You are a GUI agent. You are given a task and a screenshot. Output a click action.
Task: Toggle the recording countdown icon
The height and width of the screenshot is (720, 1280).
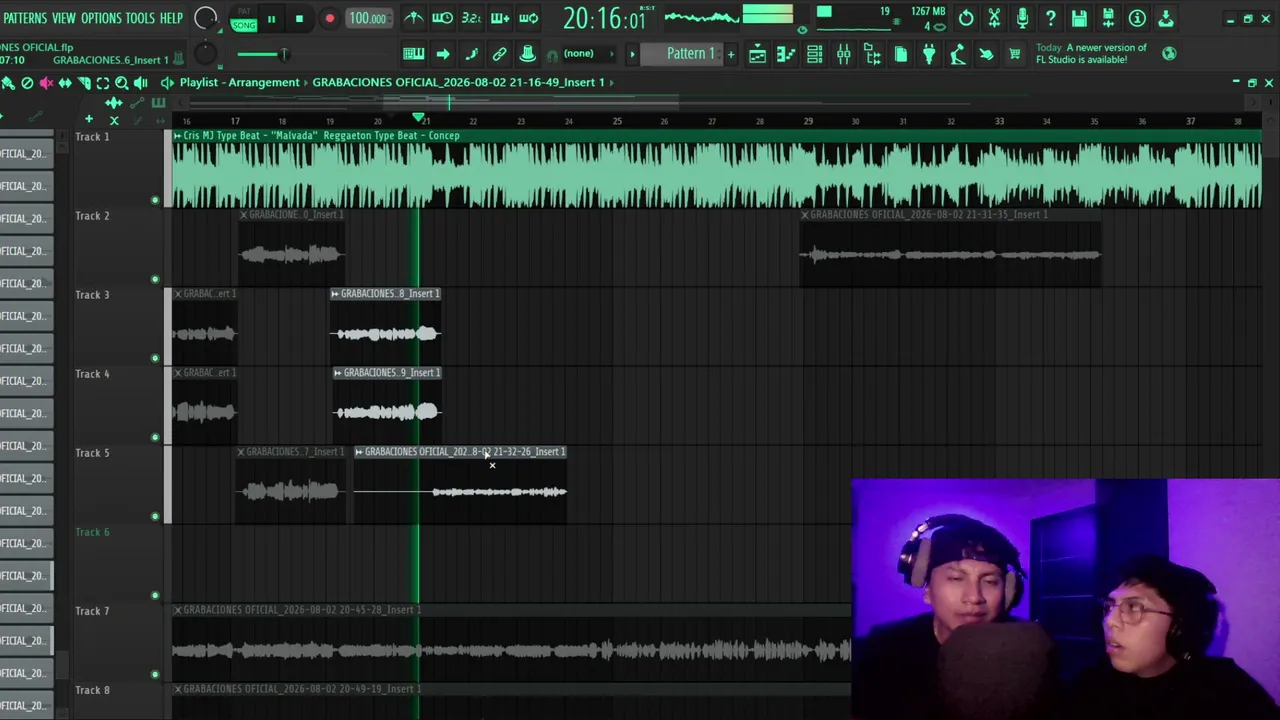tap(471, 18)
